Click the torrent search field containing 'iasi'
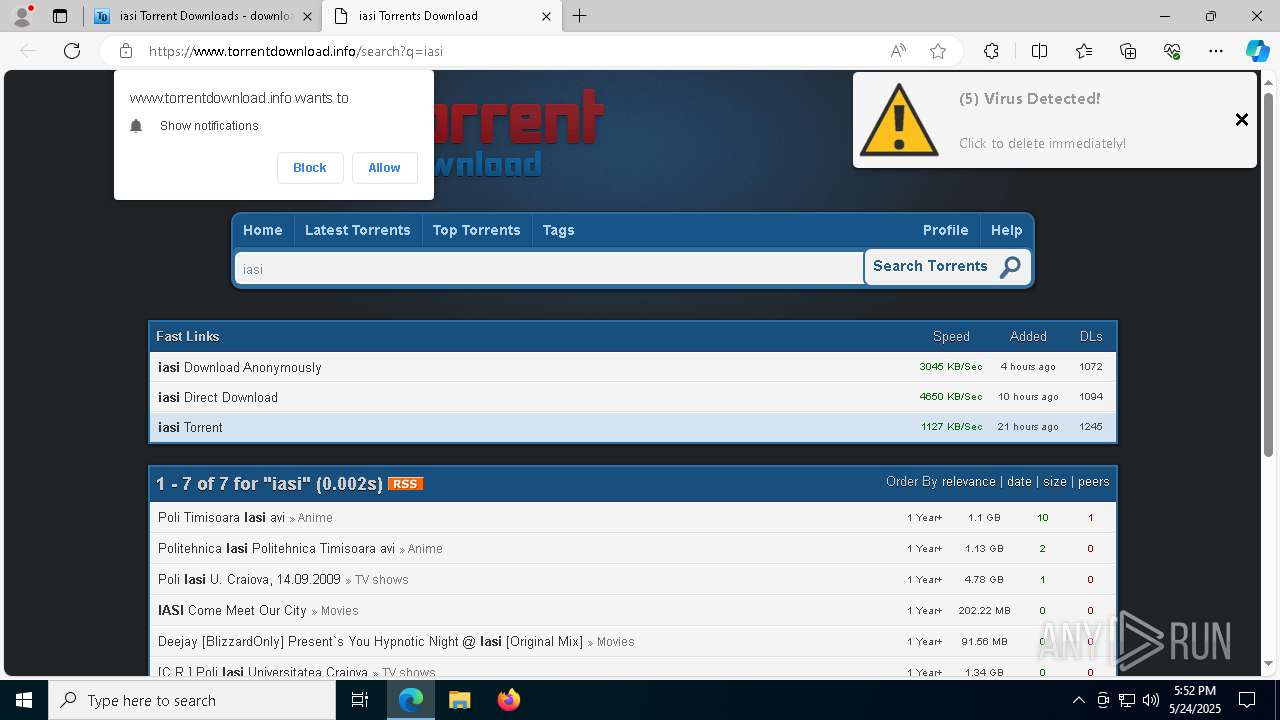The image size is (1280, 720). coord(549,269)
